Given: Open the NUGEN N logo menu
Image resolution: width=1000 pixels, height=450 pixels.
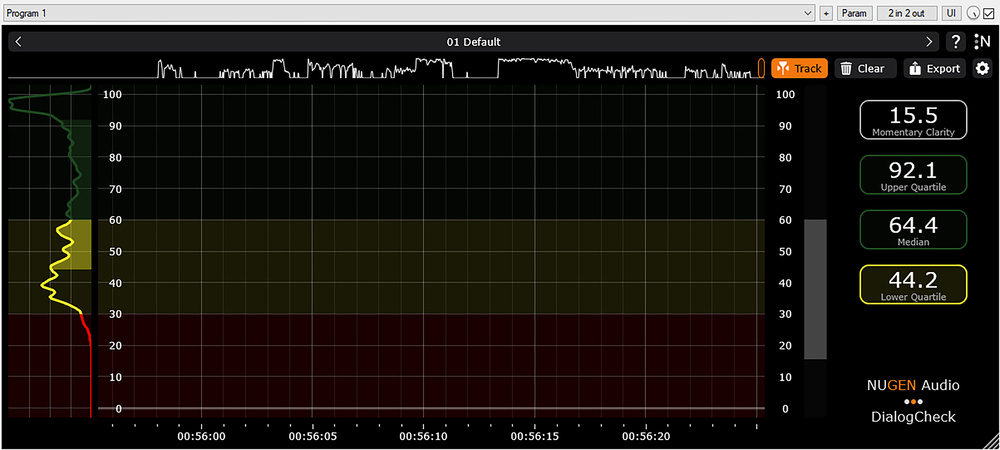Looking at the screenshot, I should 982,42.
